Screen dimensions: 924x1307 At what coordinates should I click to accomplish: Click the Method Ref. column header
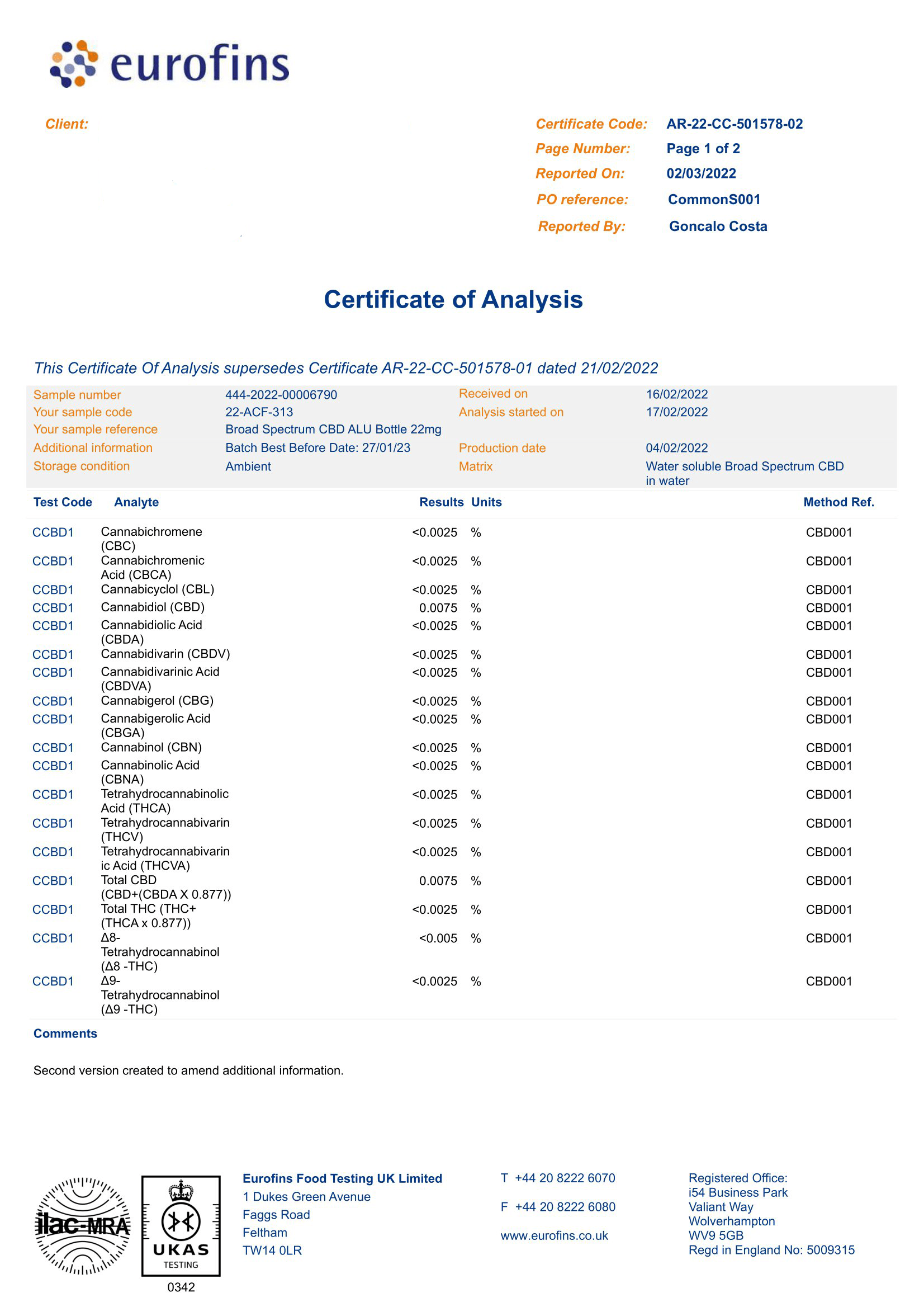tap(838, 502)
